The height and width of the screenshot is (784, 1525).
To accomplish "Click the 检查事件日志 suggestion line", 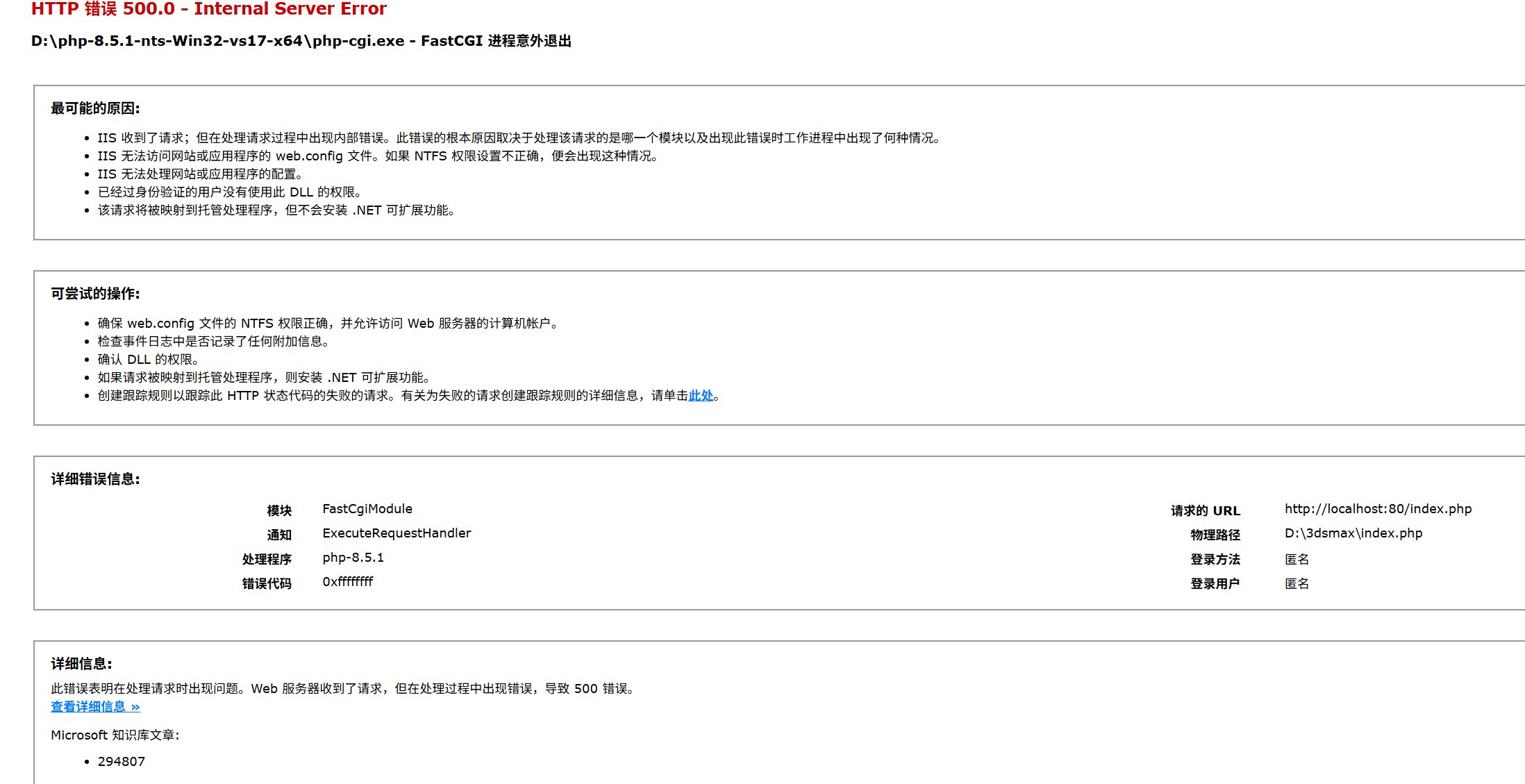I will [214, 342].
